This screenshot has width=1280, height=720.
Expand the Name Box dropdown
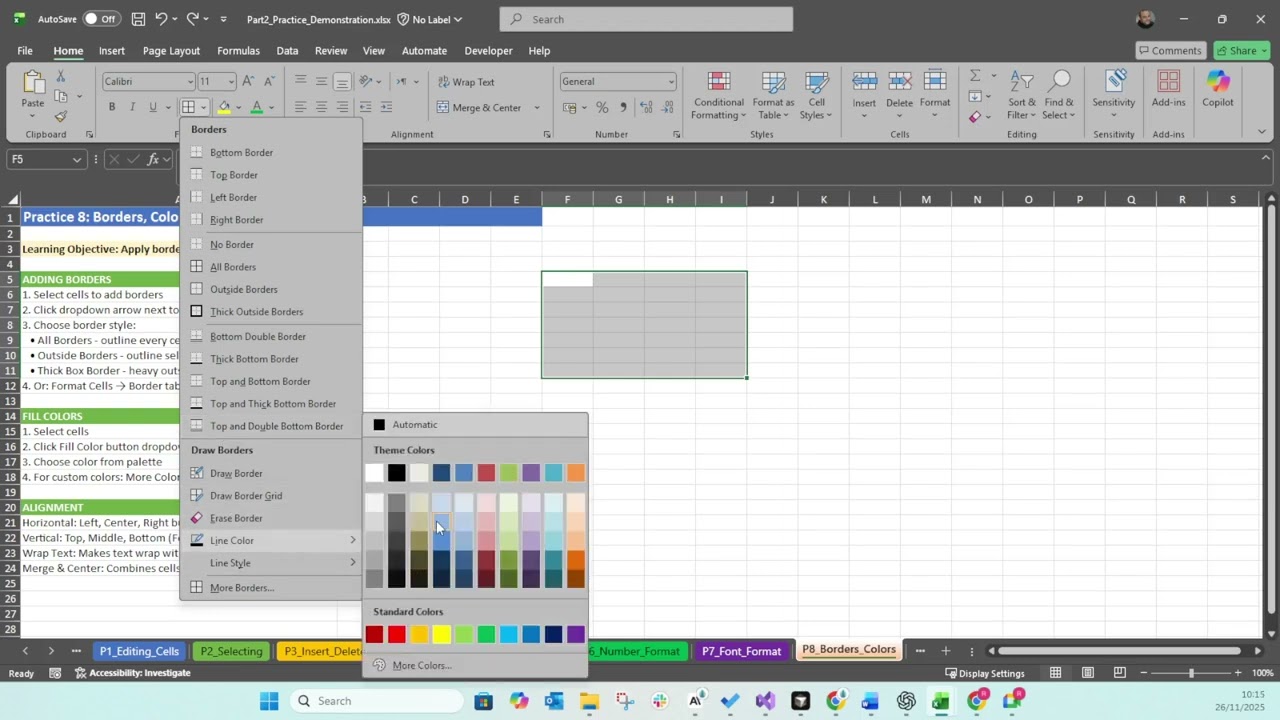[x=76, y=159]
